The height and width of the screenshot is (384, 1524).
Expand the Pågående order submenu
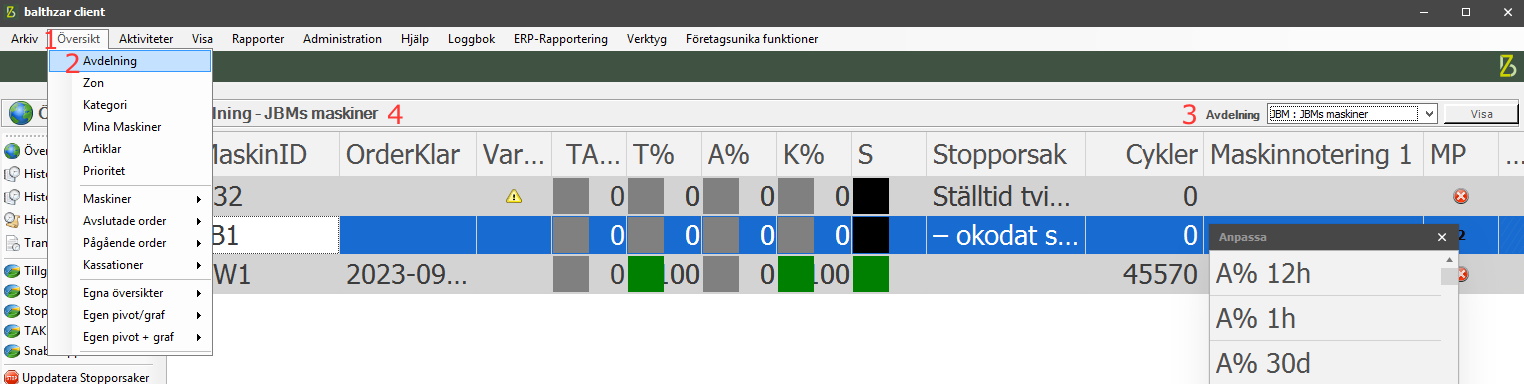pos(130,243)
